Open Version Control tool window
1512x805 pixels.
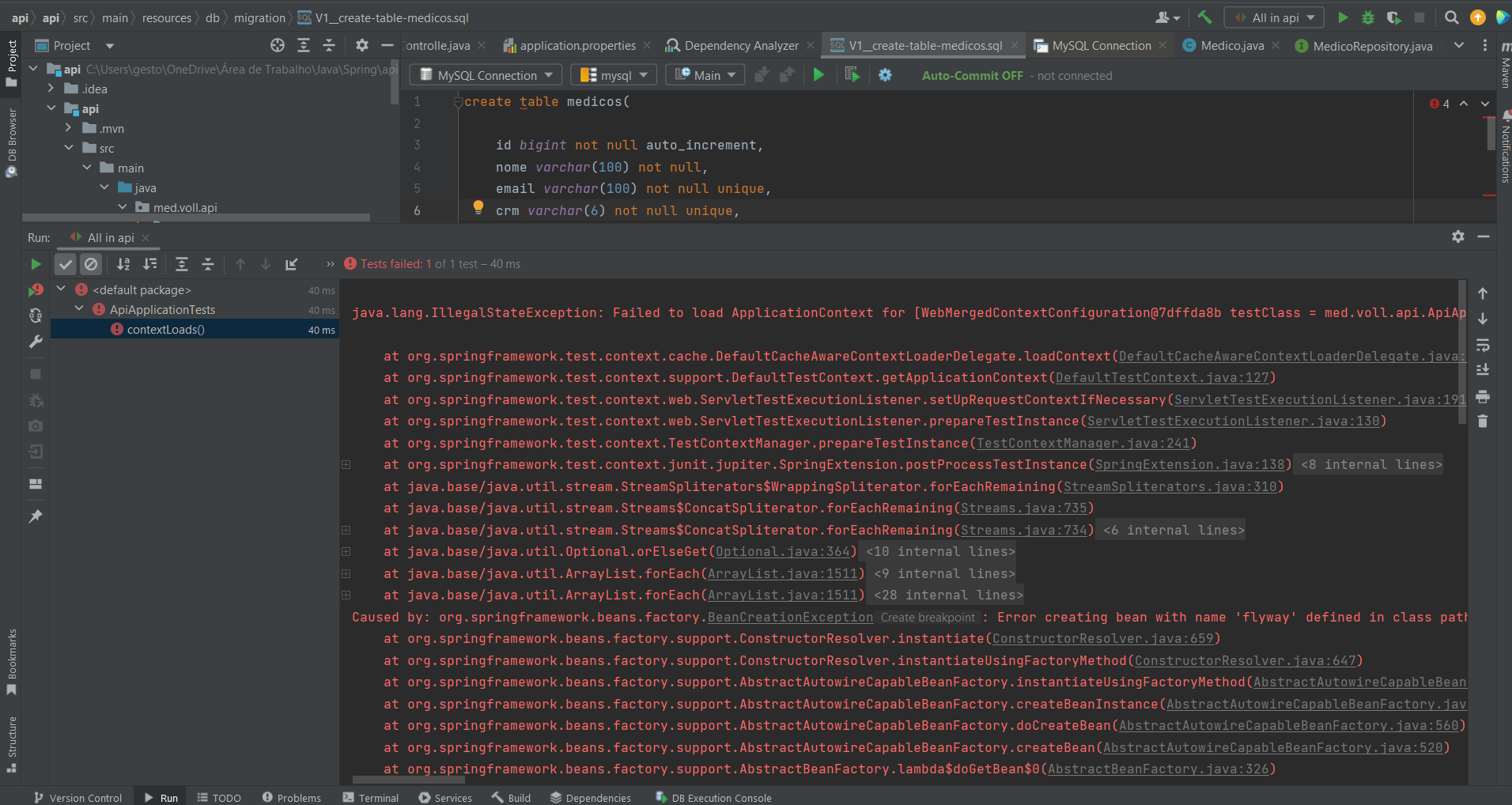coord(77,797)
